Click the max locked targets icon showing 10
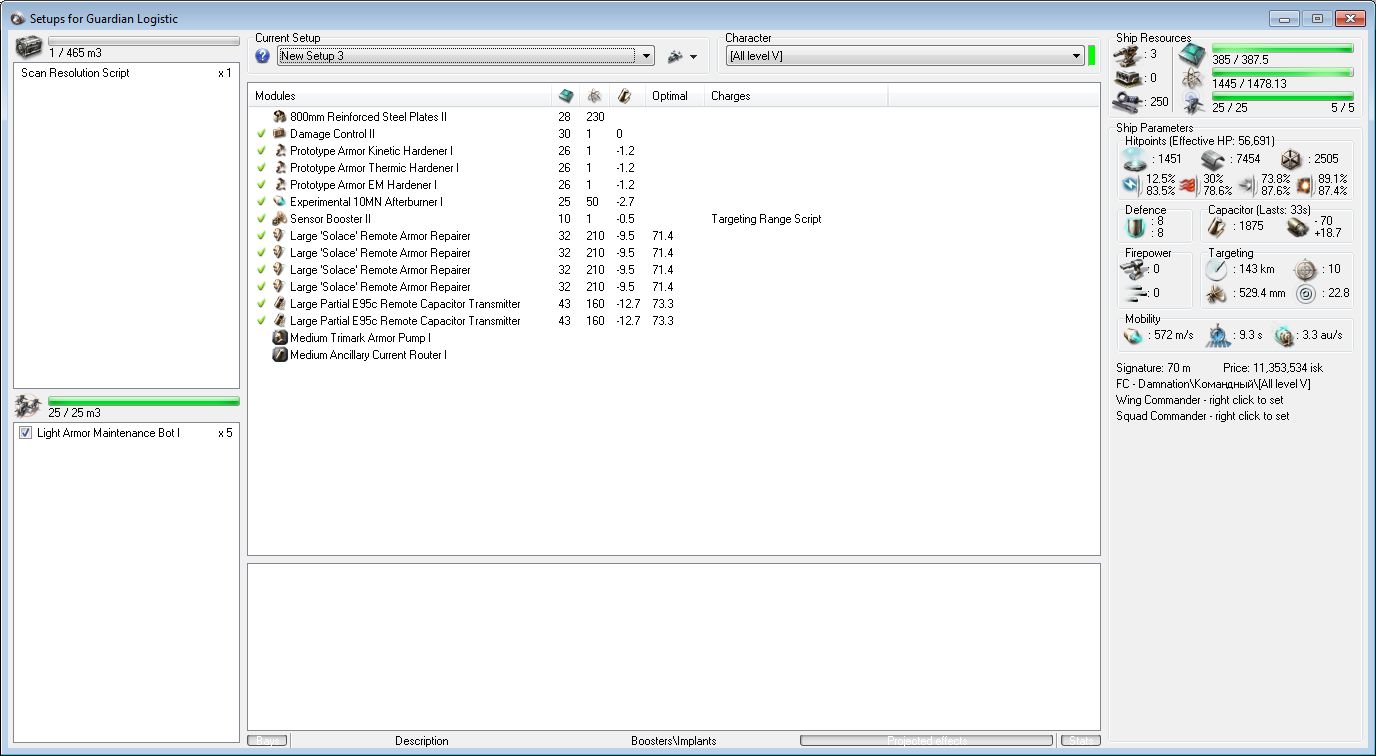The width and height of the screenshot is (1376, 756). click(1306, 269)
